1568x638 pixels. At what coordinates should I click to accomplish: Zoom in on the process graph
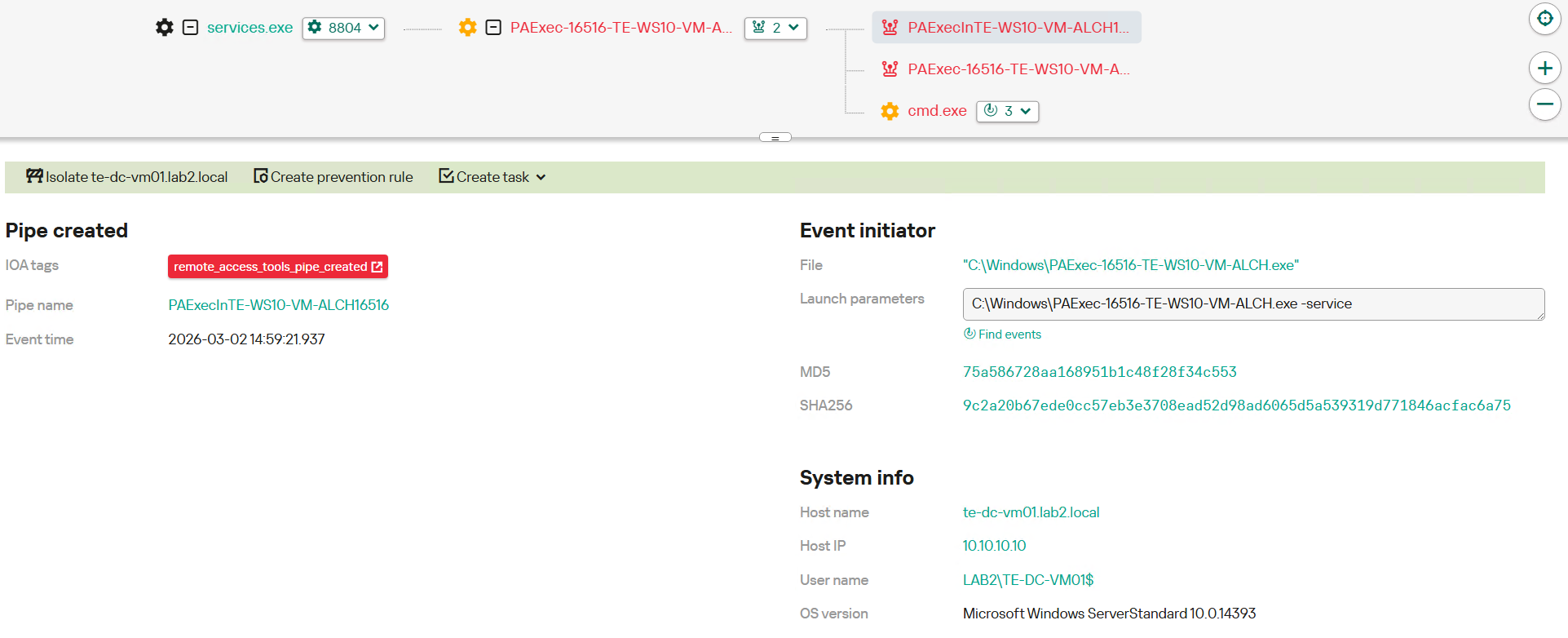[x=1544, y=69]
